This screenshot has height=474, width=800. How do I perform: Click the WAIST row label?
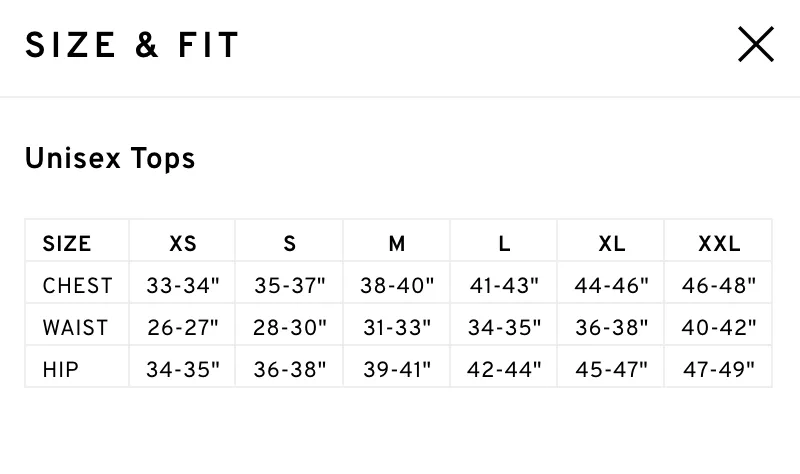tap(76, 328)
